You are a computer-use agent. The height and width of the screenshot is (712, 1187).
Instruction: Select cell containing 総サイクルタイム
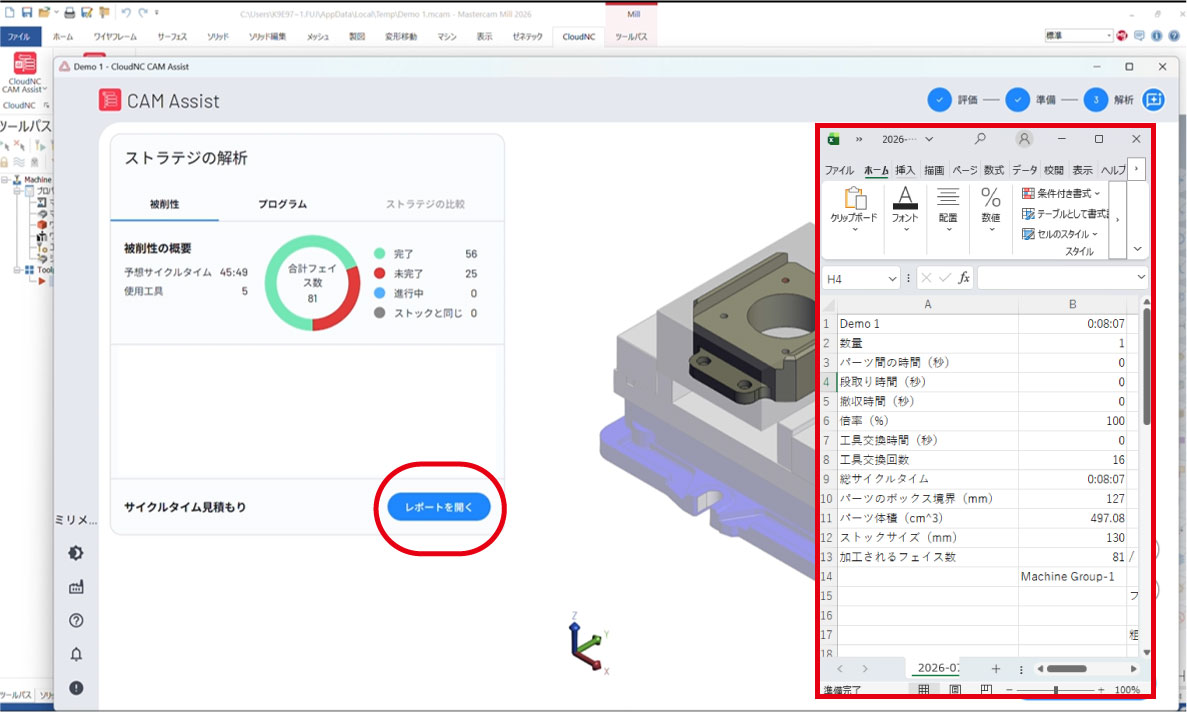click(927, 479)
